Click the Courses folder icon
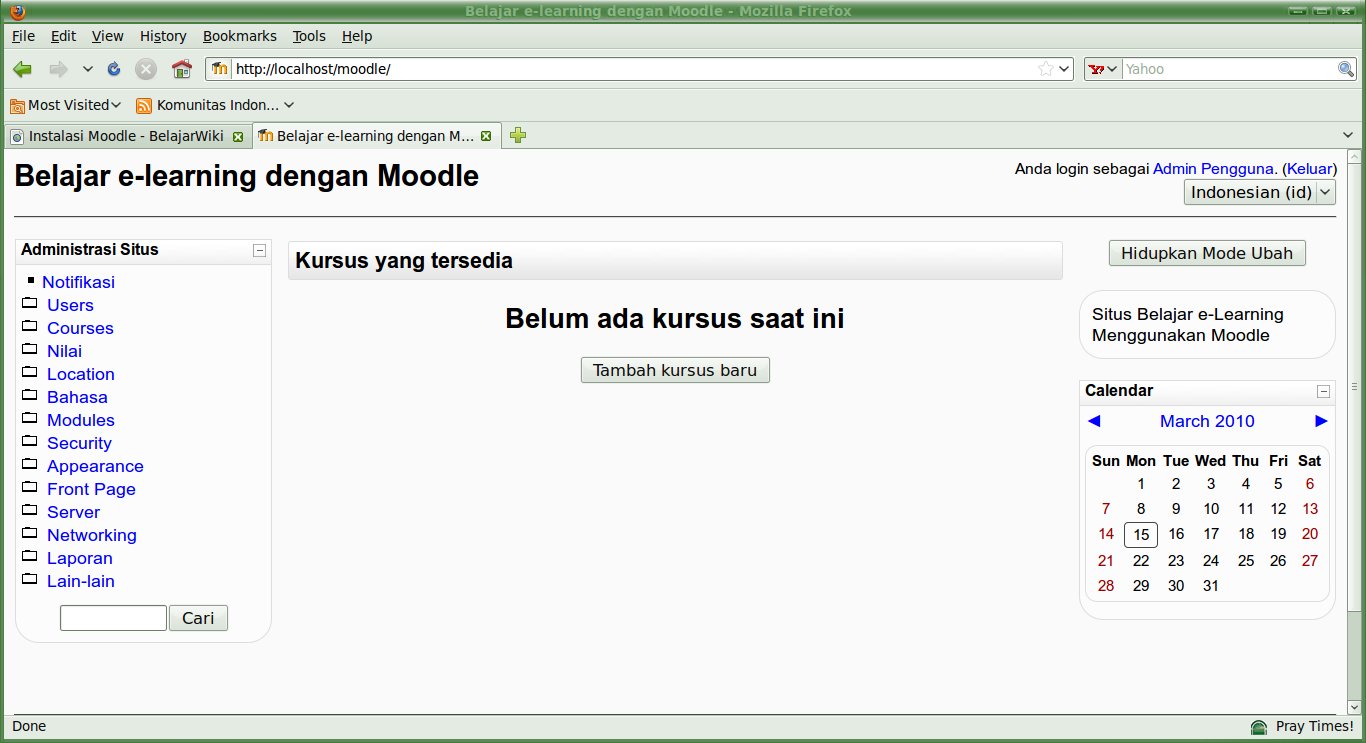The height and width of the screenshot is (743, 1366). (29, 326)
